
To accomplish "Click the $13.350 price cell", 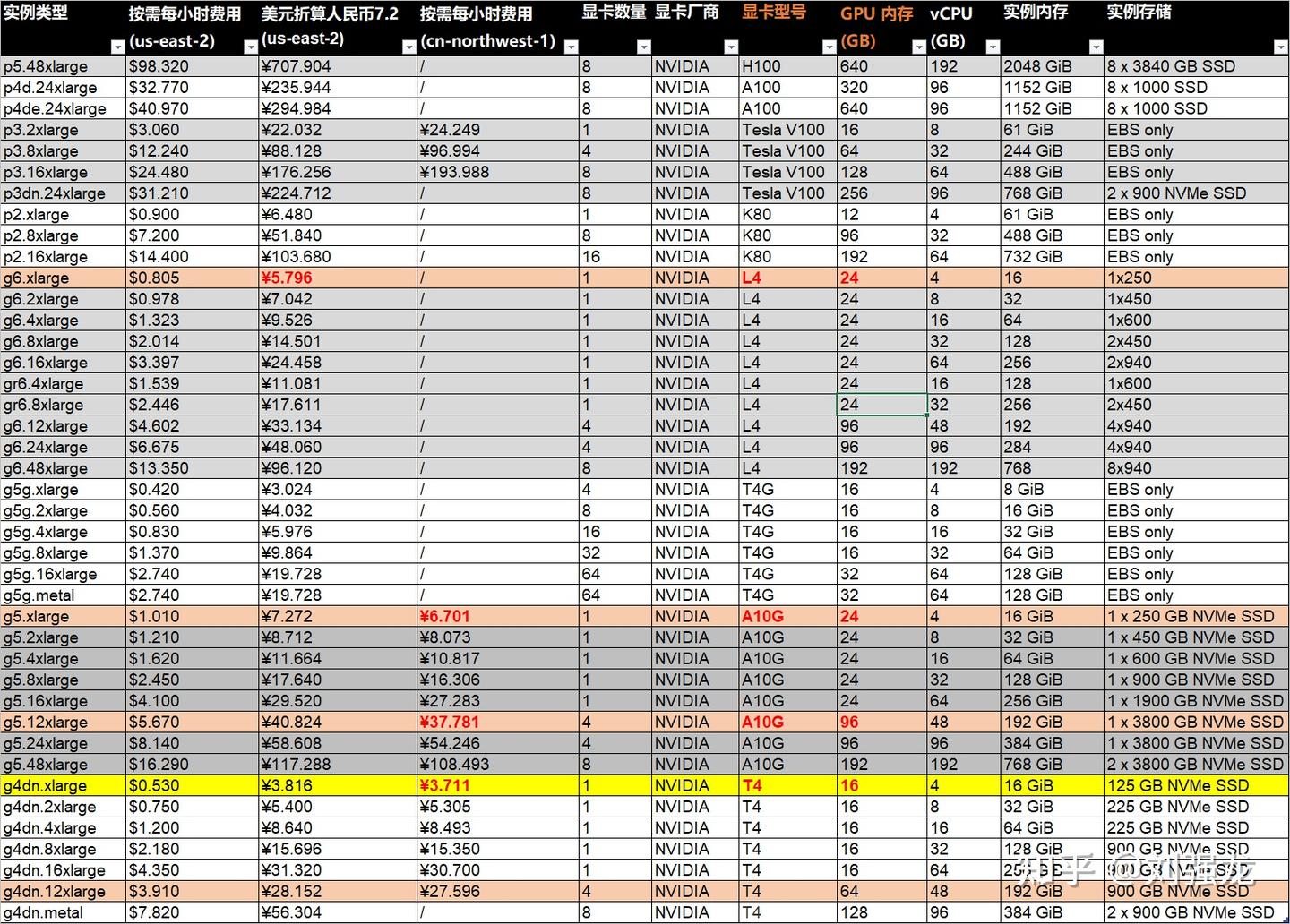I will [x=193, y=468].
